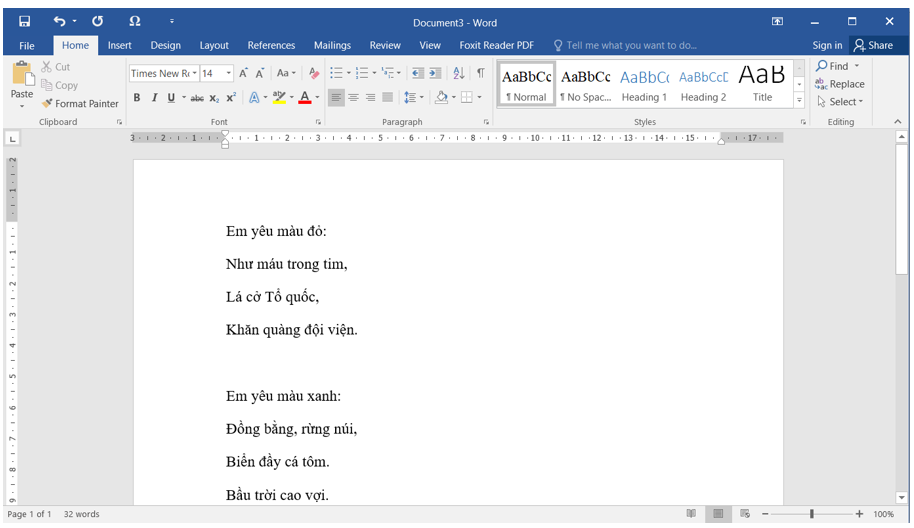
Task: Center the text
Action: coord(353,97)
